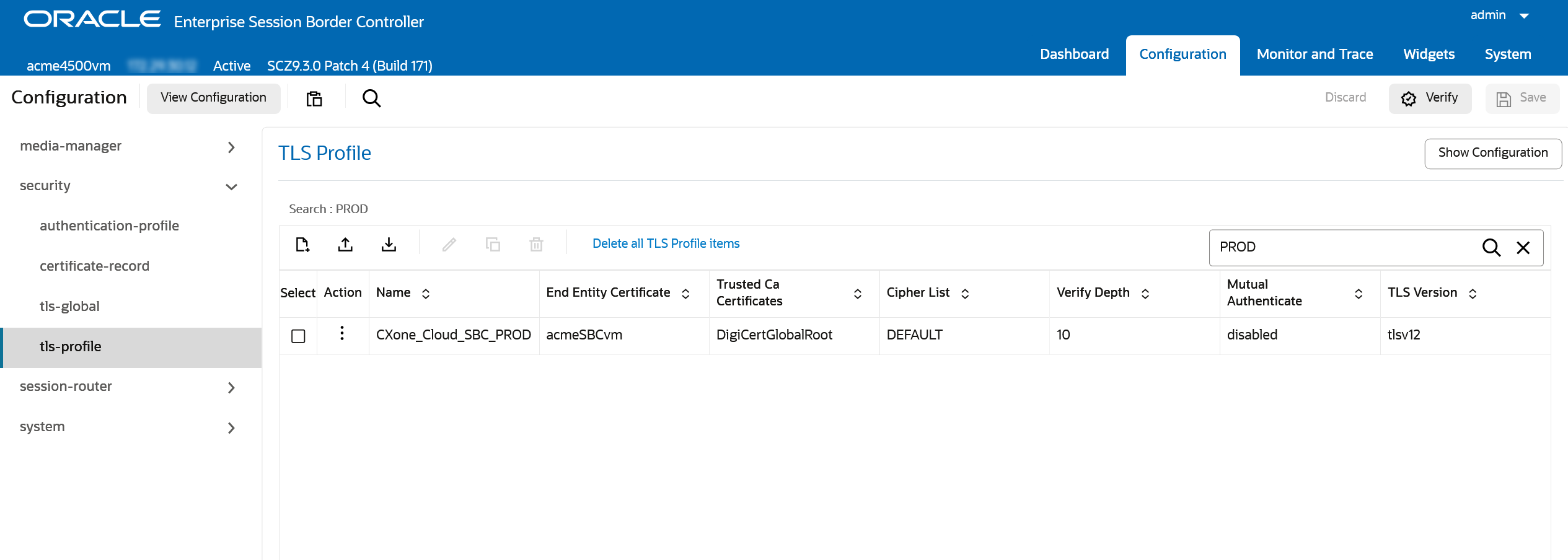Screen dimensions: 1568x560
Task: Click the add new TLS profile icon
Action: tap(302, 245)
